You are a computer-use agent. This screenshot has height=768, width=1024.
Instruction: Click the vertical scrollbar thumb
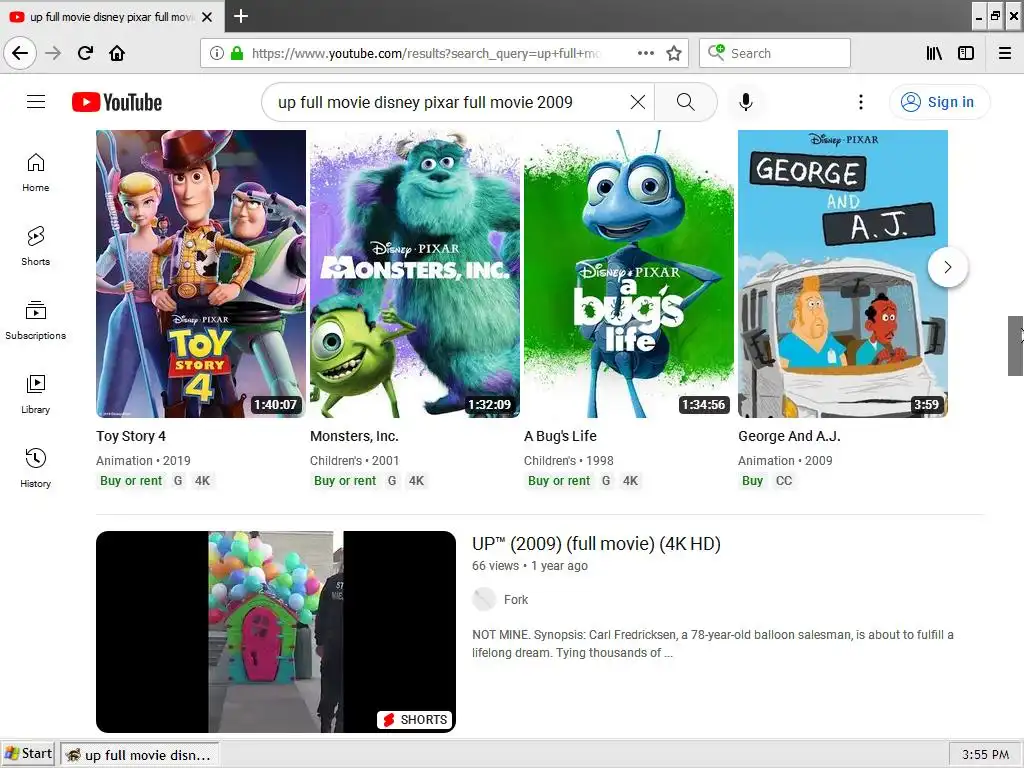[1015, 345]
